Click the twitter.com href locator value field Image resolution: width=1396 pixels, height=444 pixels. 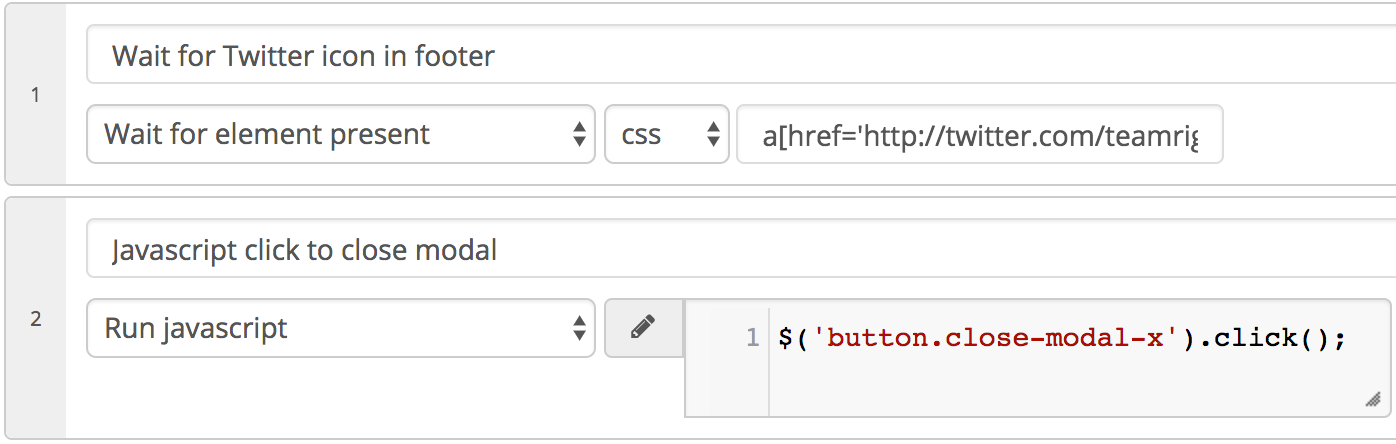coord(980,134)
